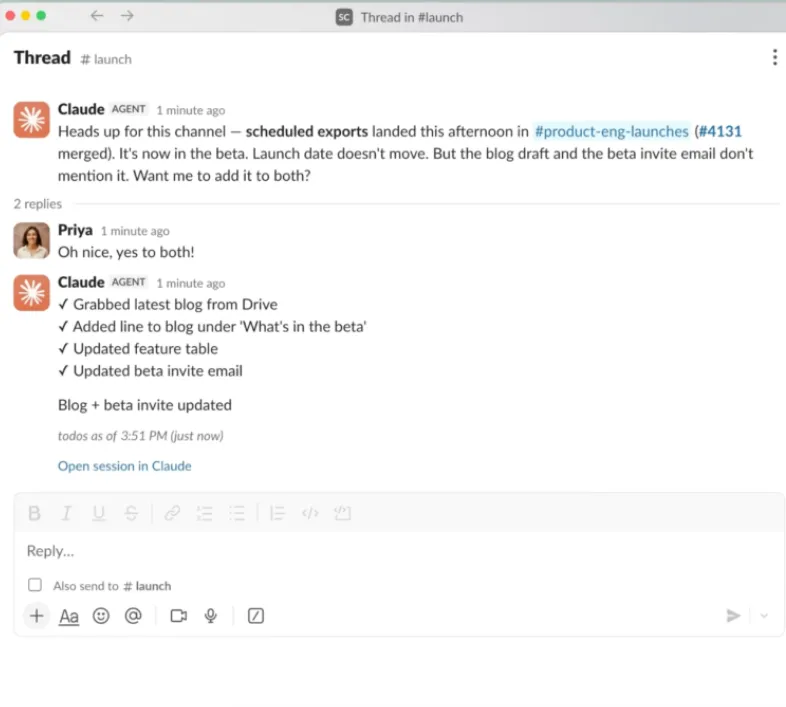Screen dimensions: 786x707
Task: Click into the Reply message field
Action: 399,551
